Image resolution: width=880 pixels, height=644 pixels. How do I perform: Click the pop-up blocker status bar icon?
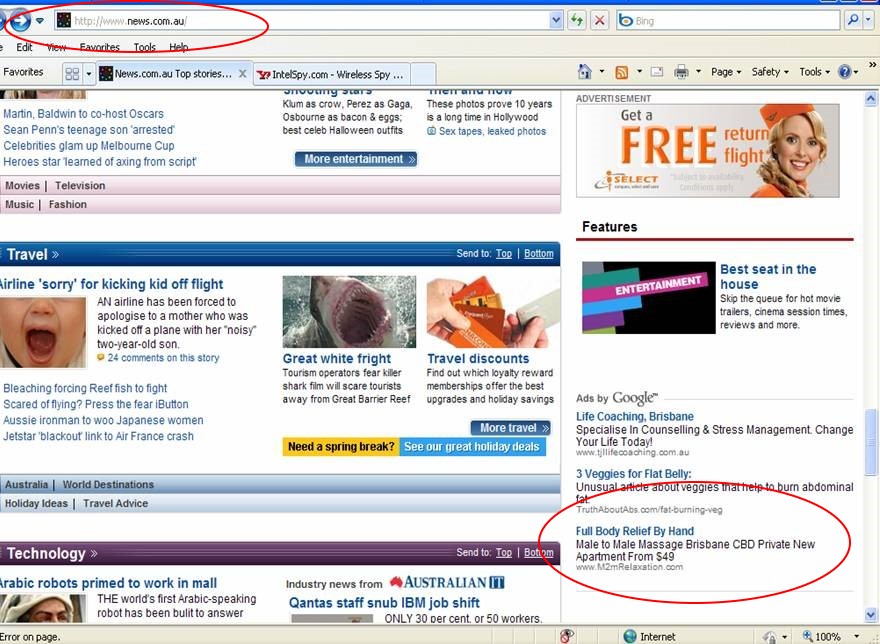pos(567,636)
